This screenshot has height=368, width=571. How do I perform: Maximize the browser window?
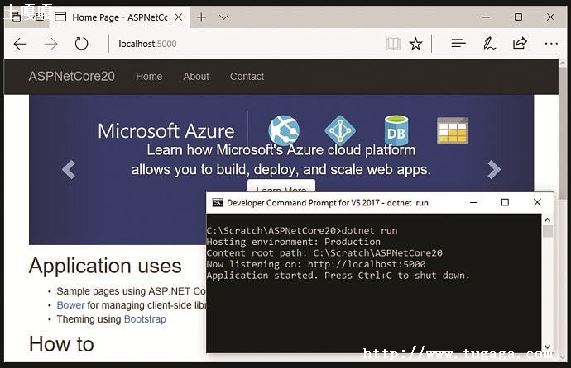519,17
